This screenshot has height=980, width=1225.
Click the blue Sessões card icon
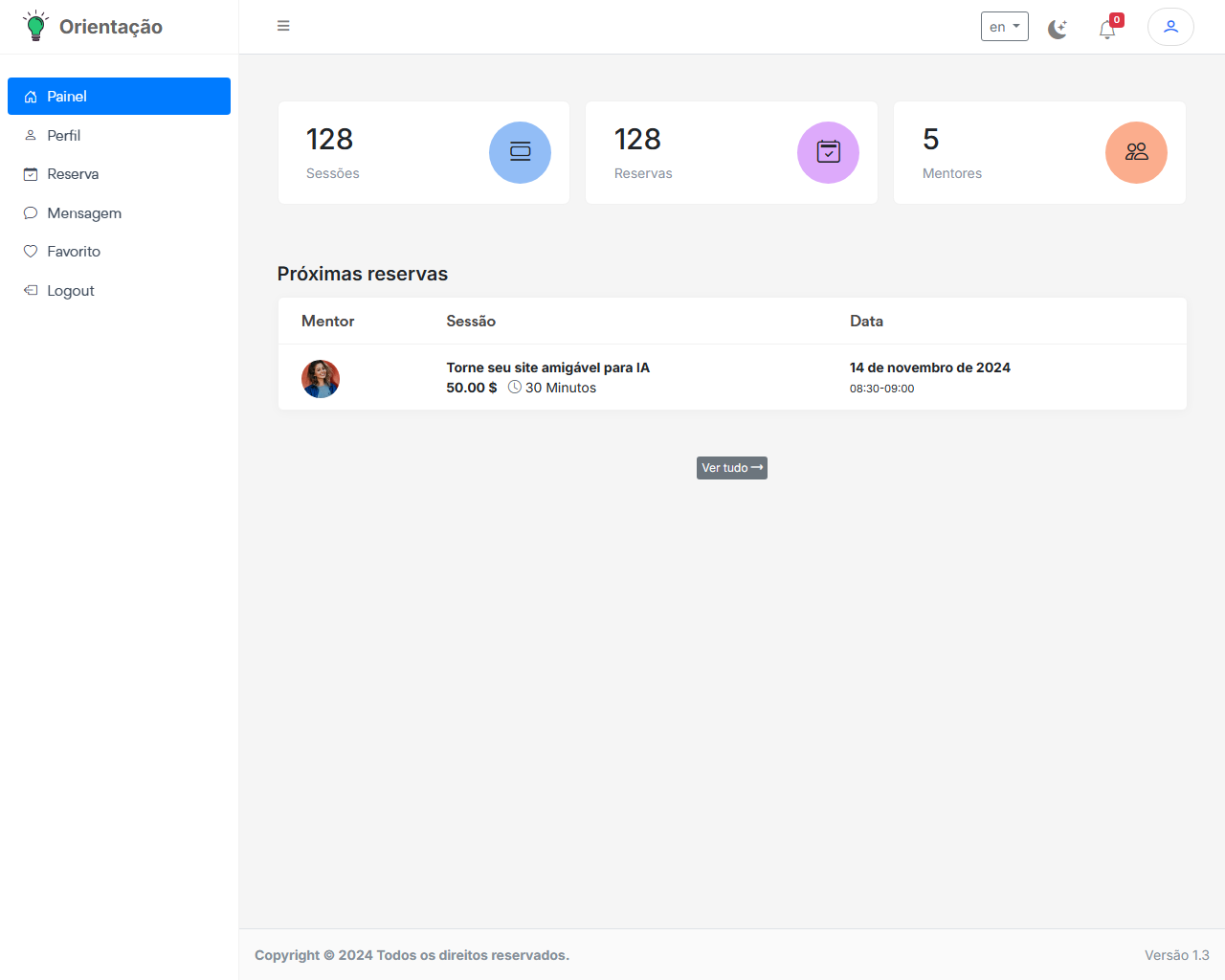coord(520,152)
